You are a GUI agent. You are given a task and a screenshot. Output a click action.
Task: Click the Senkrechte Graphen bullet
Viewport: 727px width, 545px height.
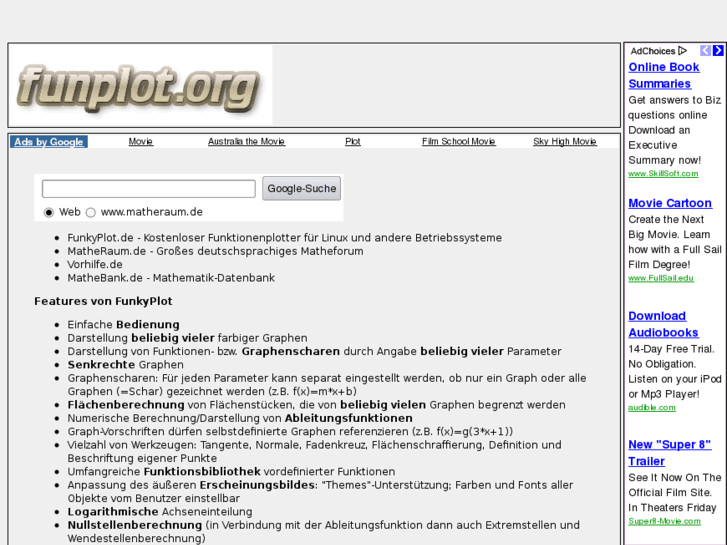[x=126, y=365]
